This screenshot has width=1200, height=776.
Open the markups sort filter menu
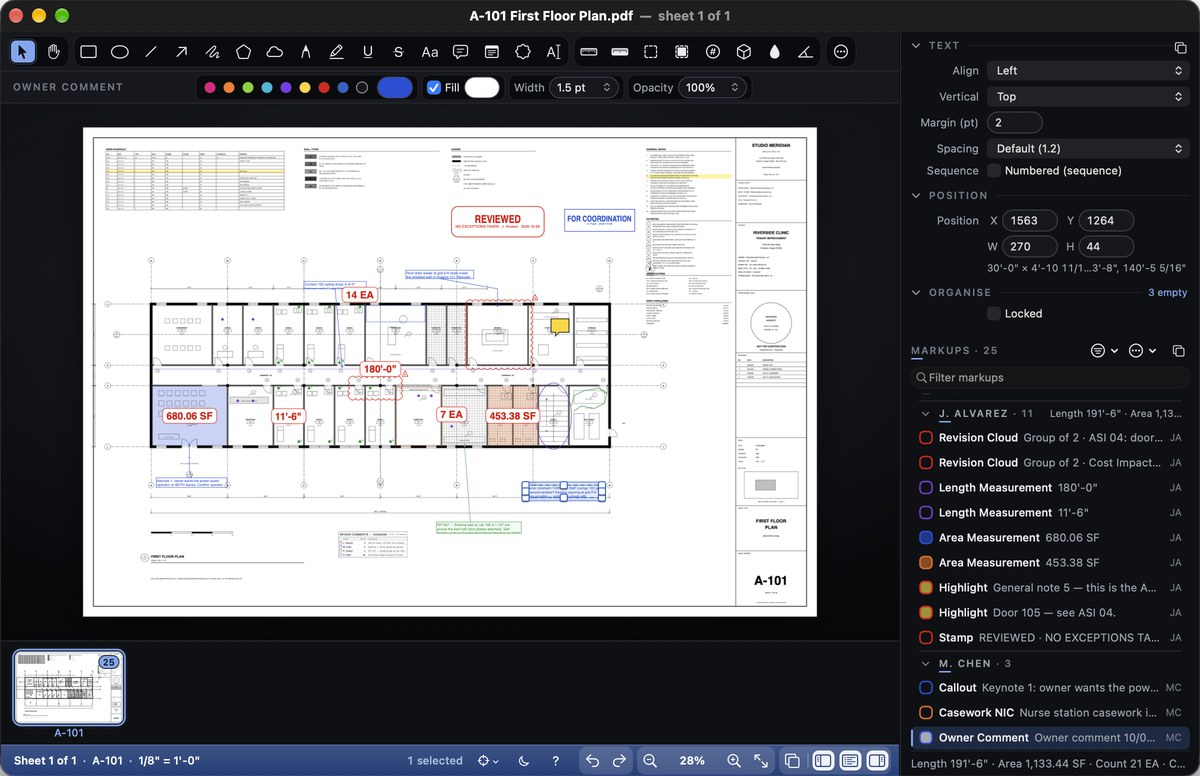pyautogui.click(x=1104, y=351)
